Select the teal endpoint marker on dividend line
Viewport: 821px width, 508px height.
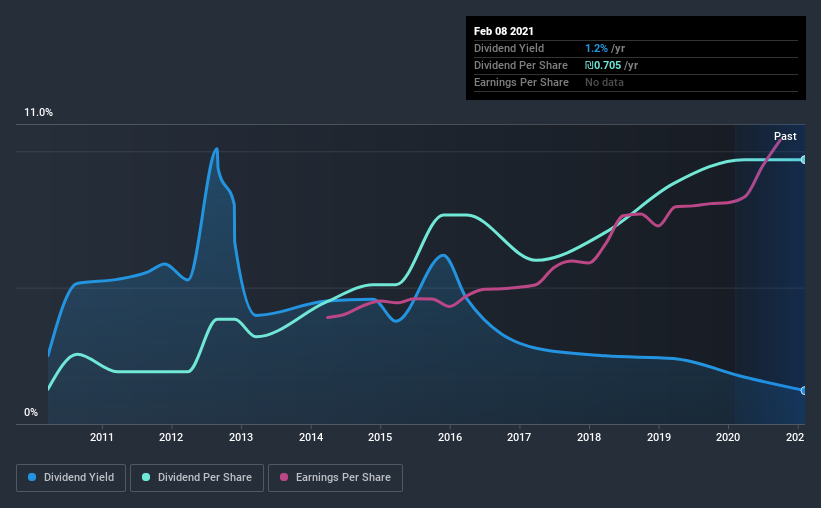(x=803, y=160)
